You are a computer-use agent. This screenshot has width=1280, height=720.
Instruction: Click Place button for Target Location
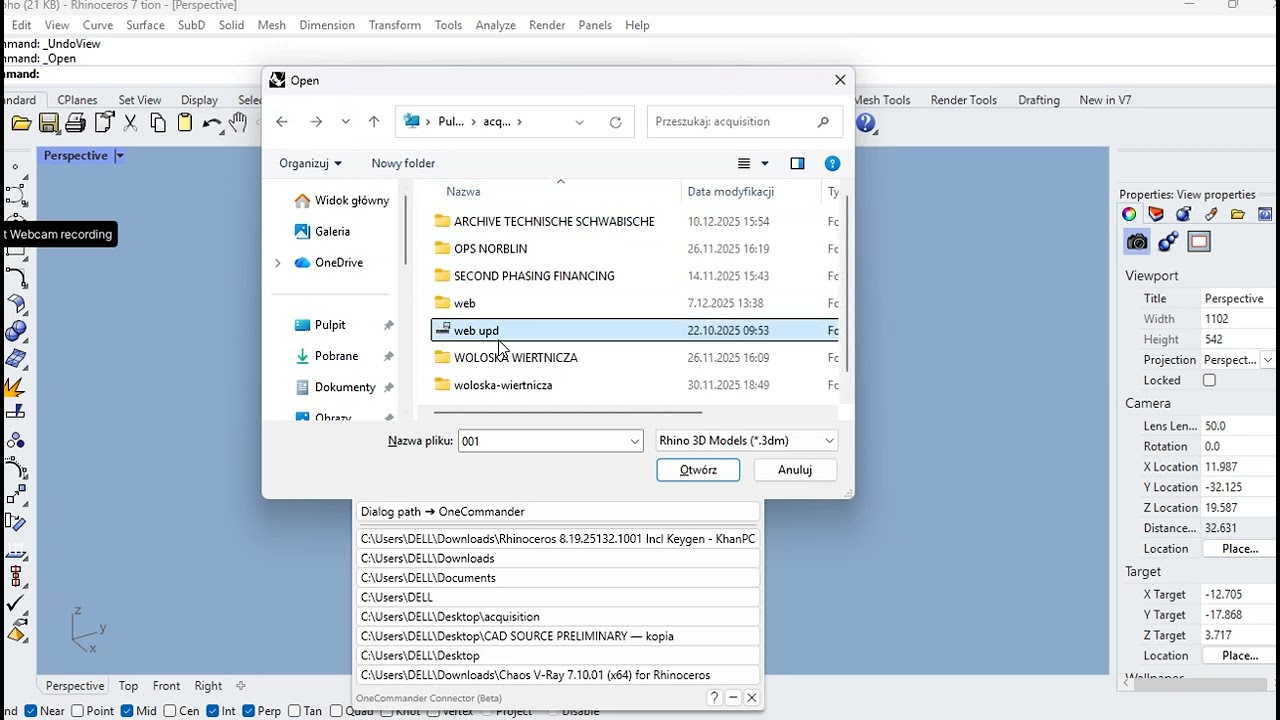pyautogui.click(x=1239, y=656)
